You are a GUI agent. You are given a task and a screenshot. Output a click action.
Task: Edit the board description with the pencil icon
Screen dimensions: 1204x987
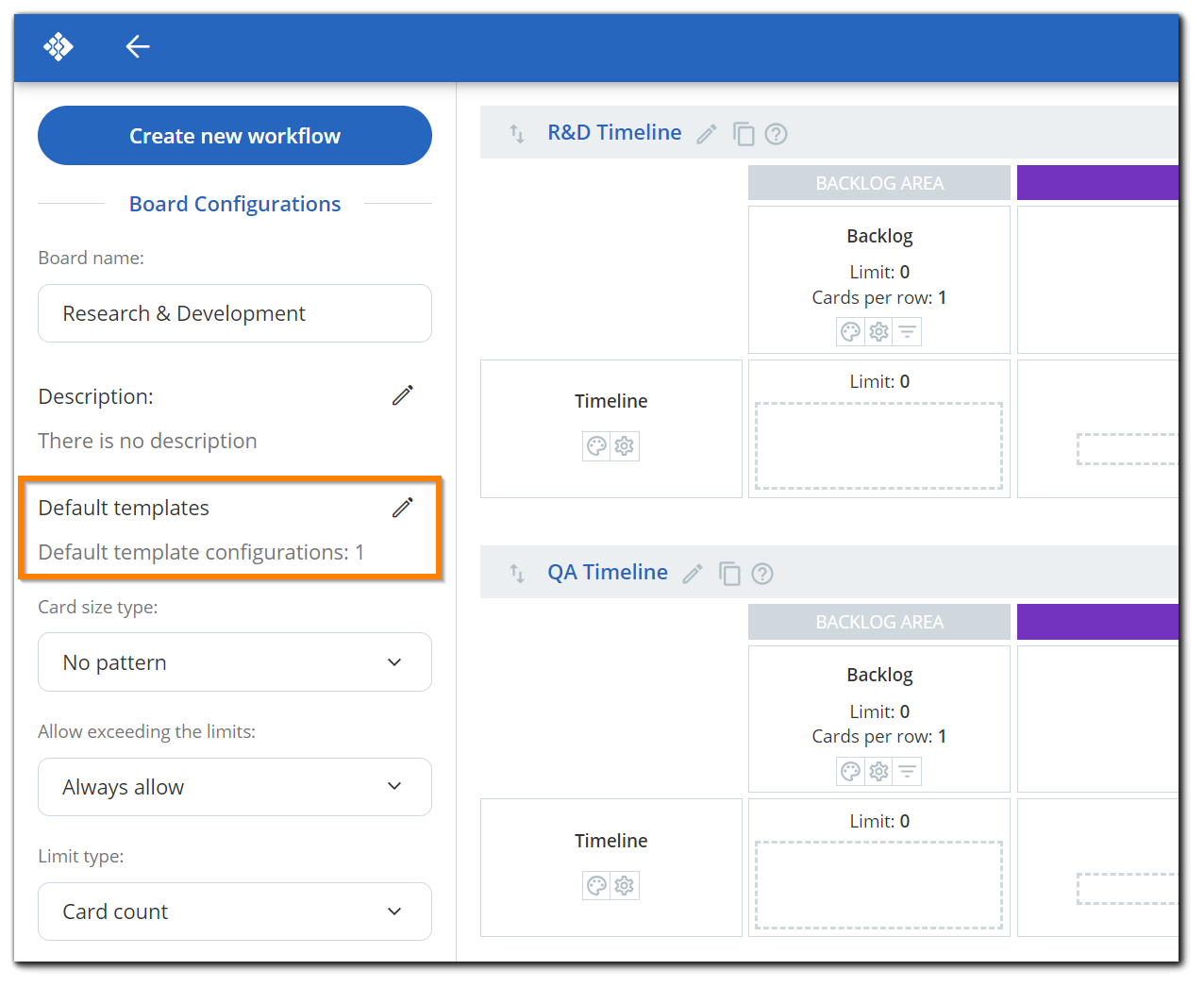point(403,394)
